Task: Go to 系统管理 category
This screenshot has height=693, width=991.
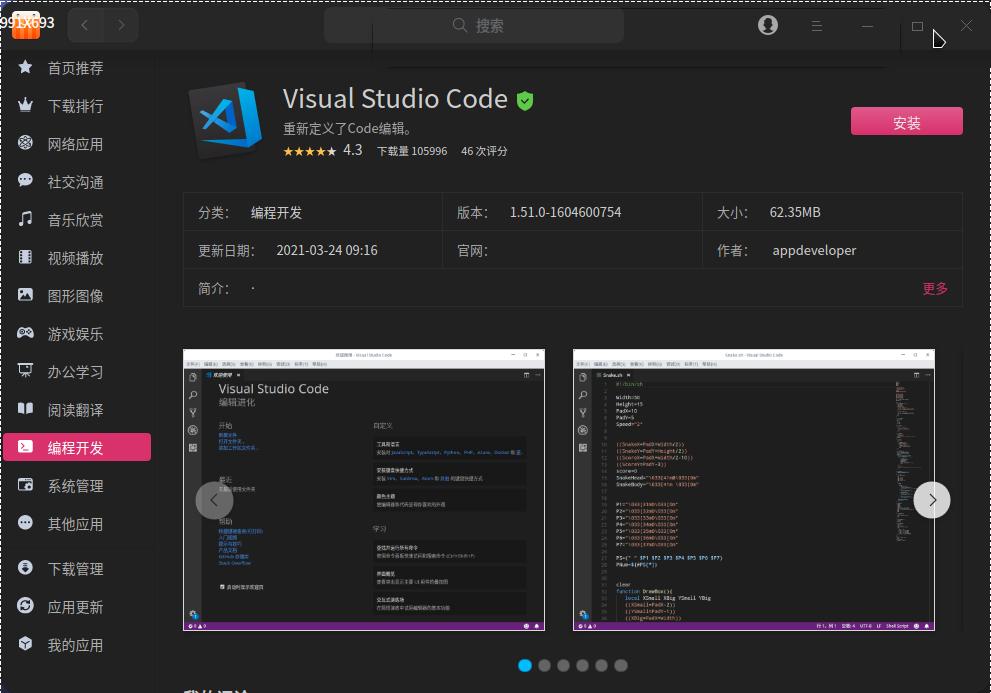Action: [76, 486]
